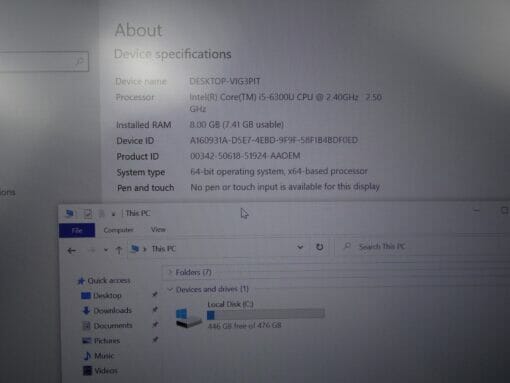Click the Local Disk (C:) drive icon
510x383 pixels.
(x=188, y=317)
